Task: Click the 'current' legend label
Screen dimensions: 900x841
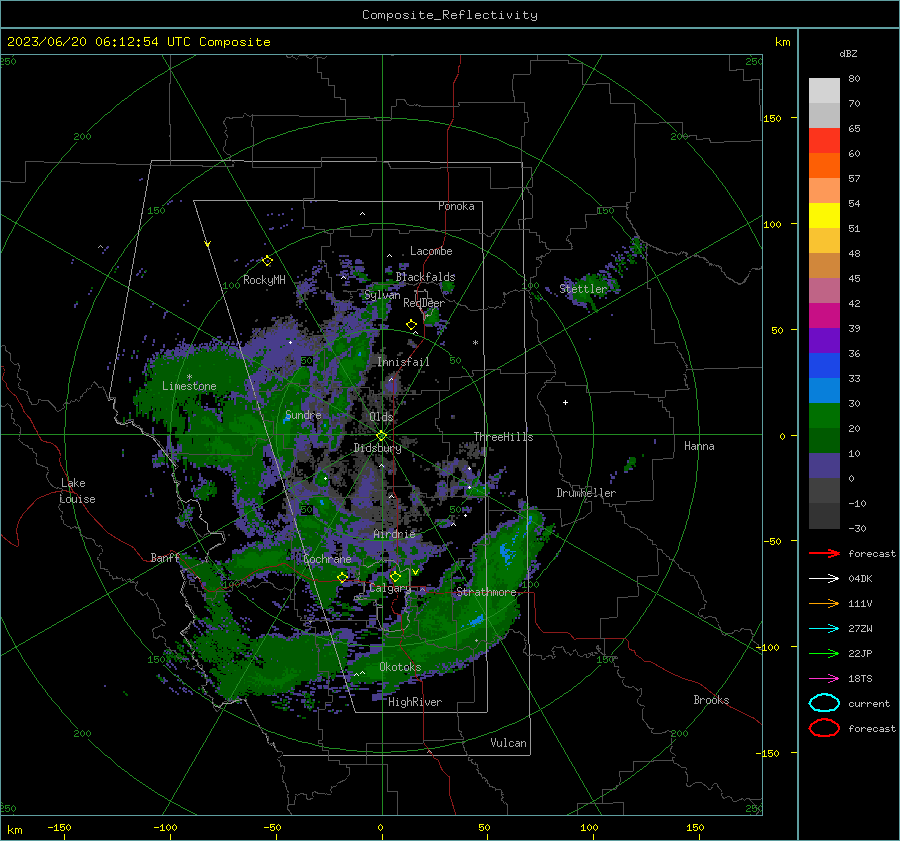Action: click(869, 704)
